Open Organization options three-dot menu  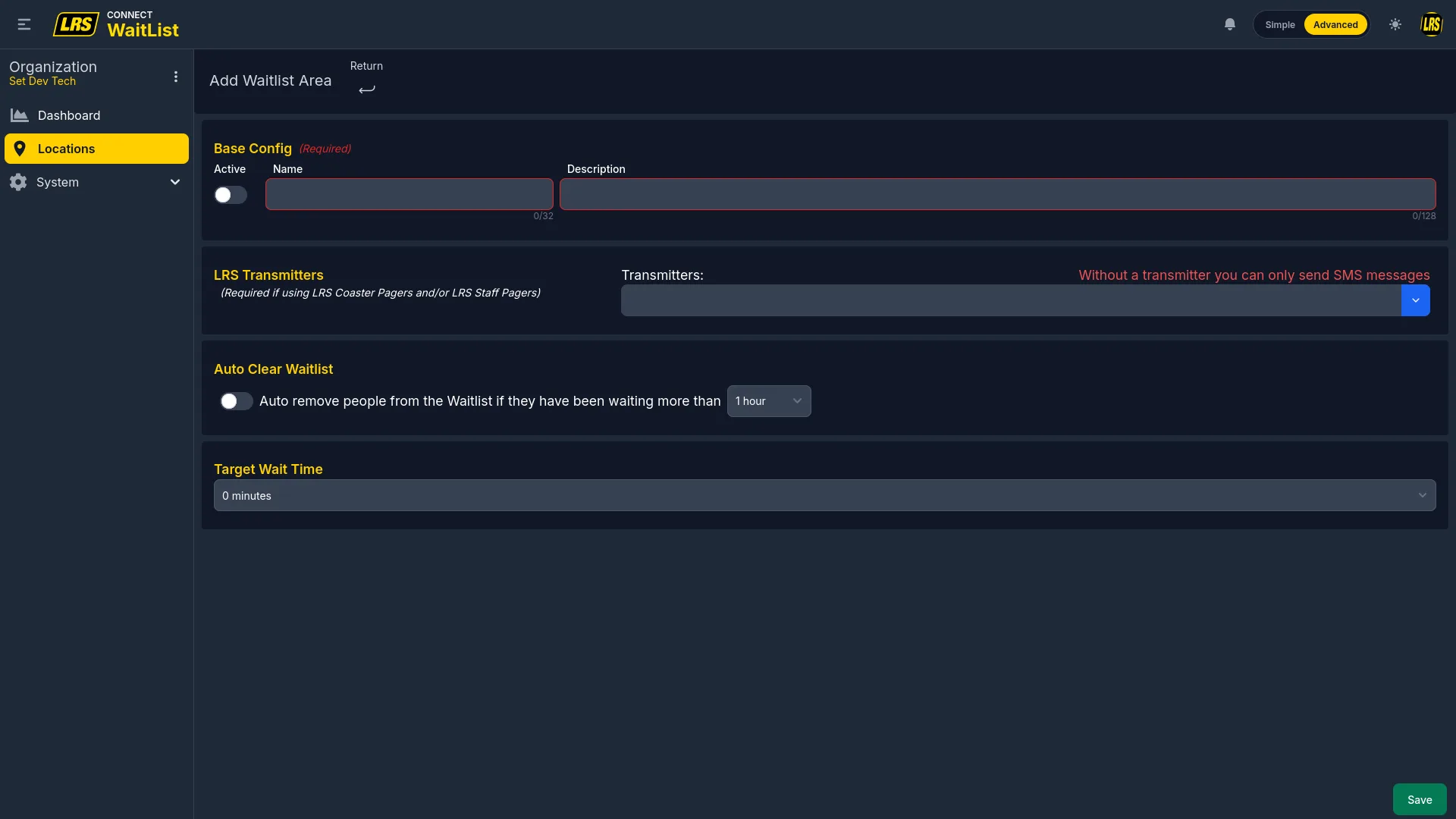(x=176, y=77)
